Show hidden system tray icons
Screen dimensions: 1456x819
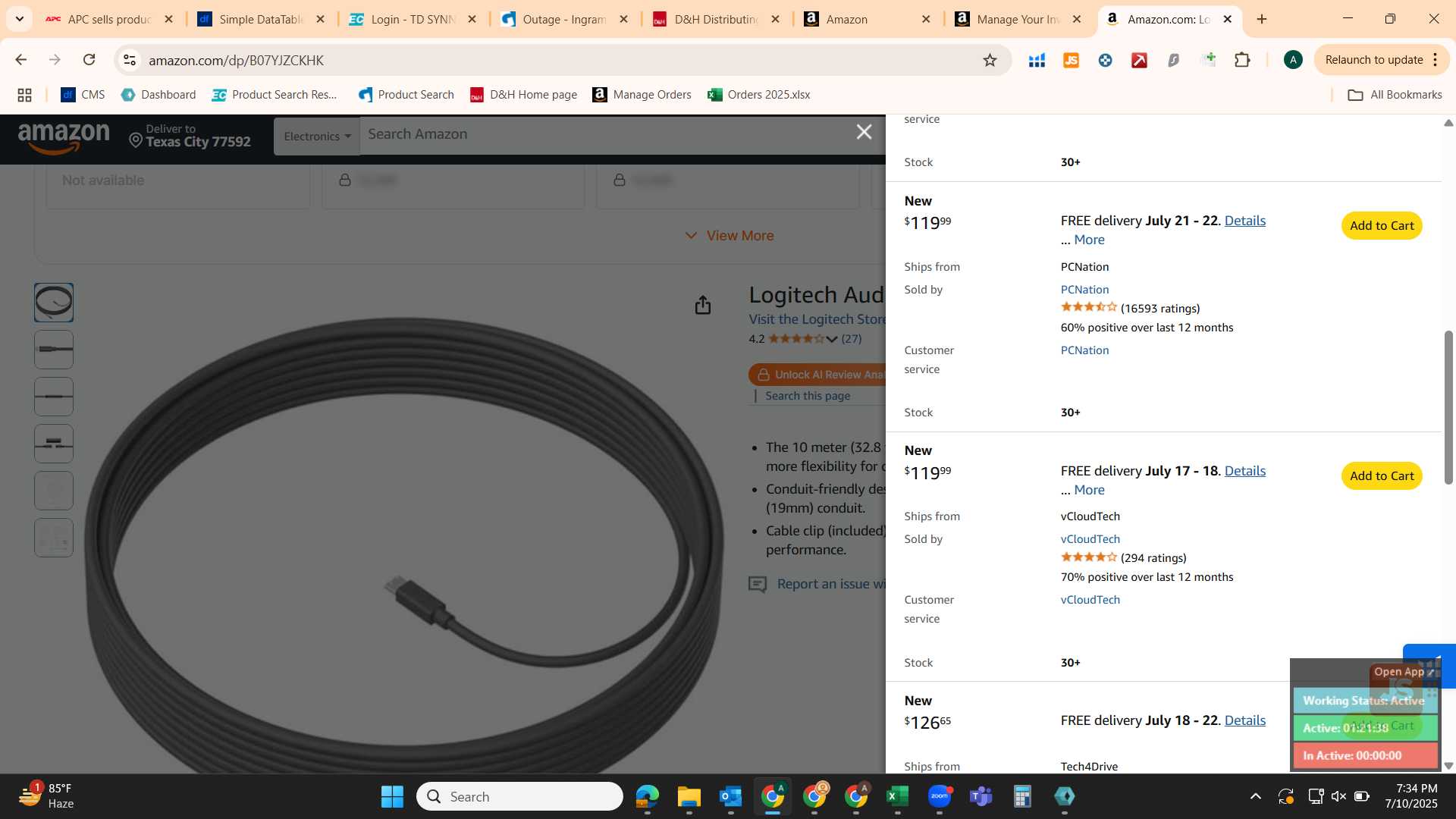click(x=1256, y=796)
